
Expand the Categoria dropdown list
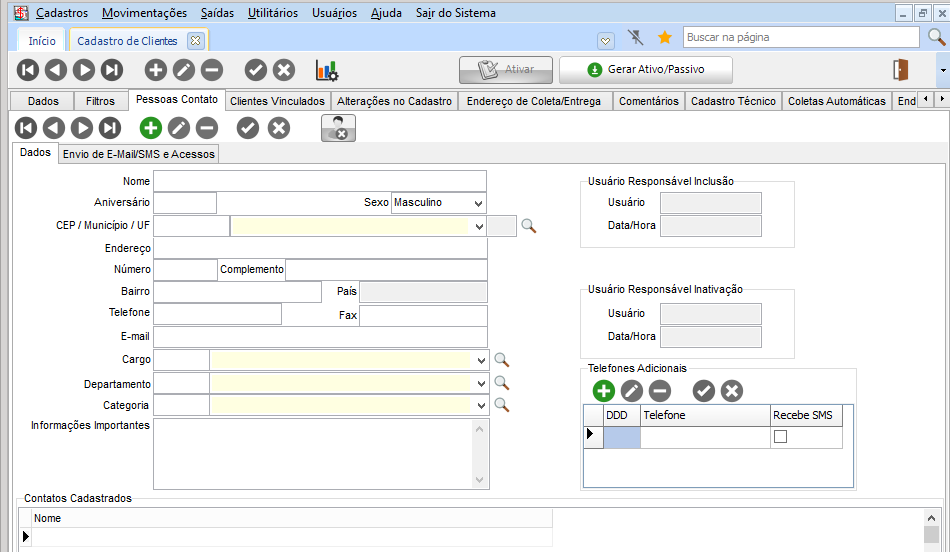click(x=478, y=406)
